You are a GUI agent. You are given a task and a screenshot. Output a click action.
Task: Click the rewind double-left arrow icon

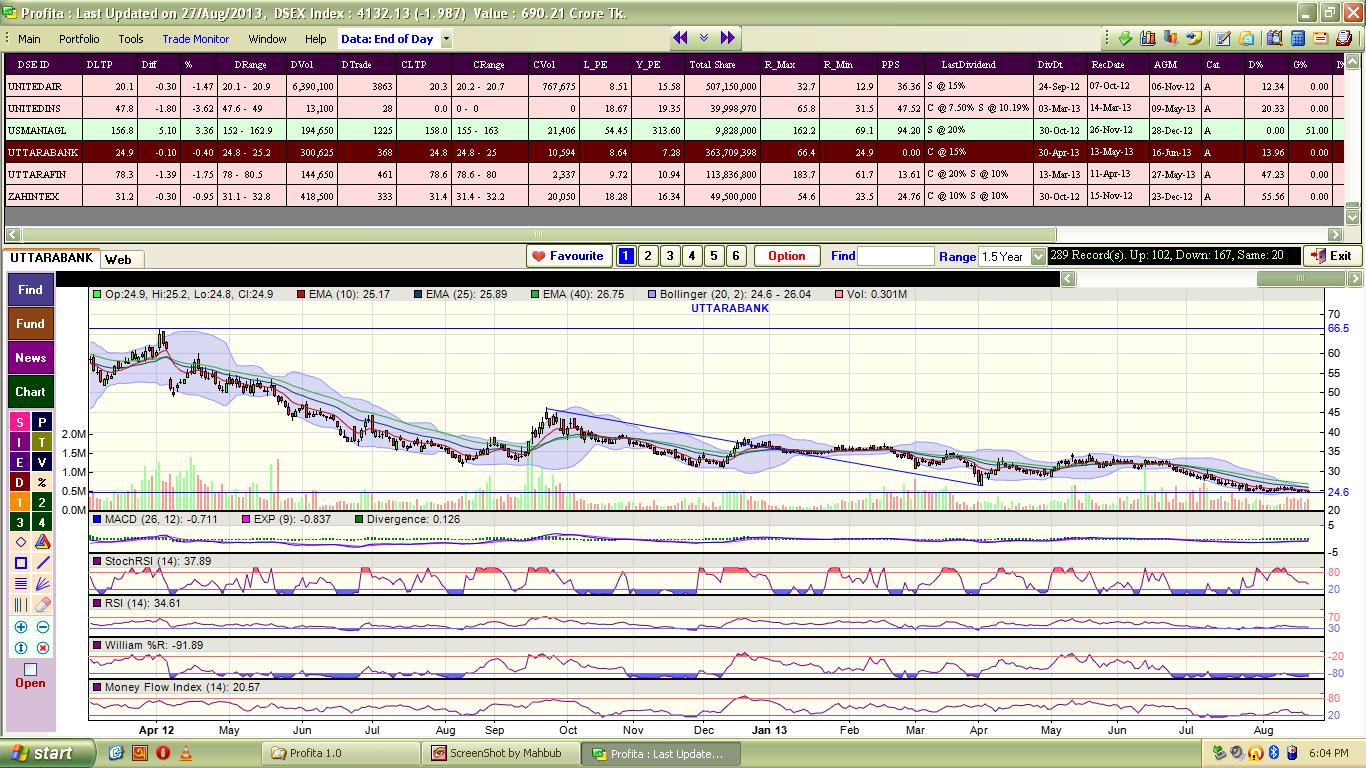[x=680, y=38]
